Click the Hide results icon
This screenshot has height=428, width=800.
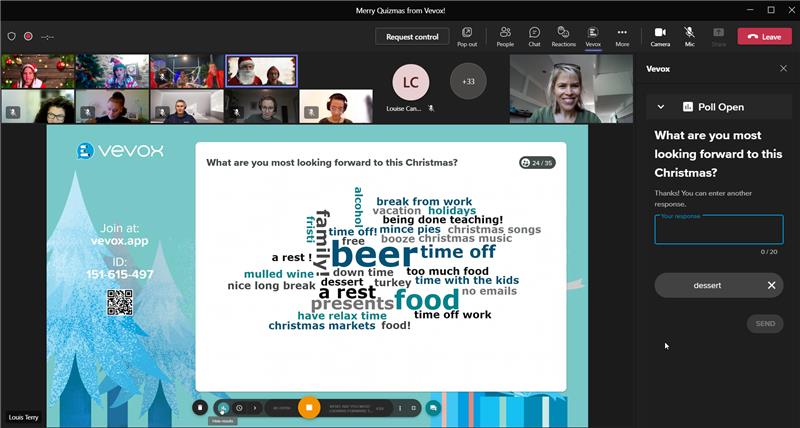223,408
